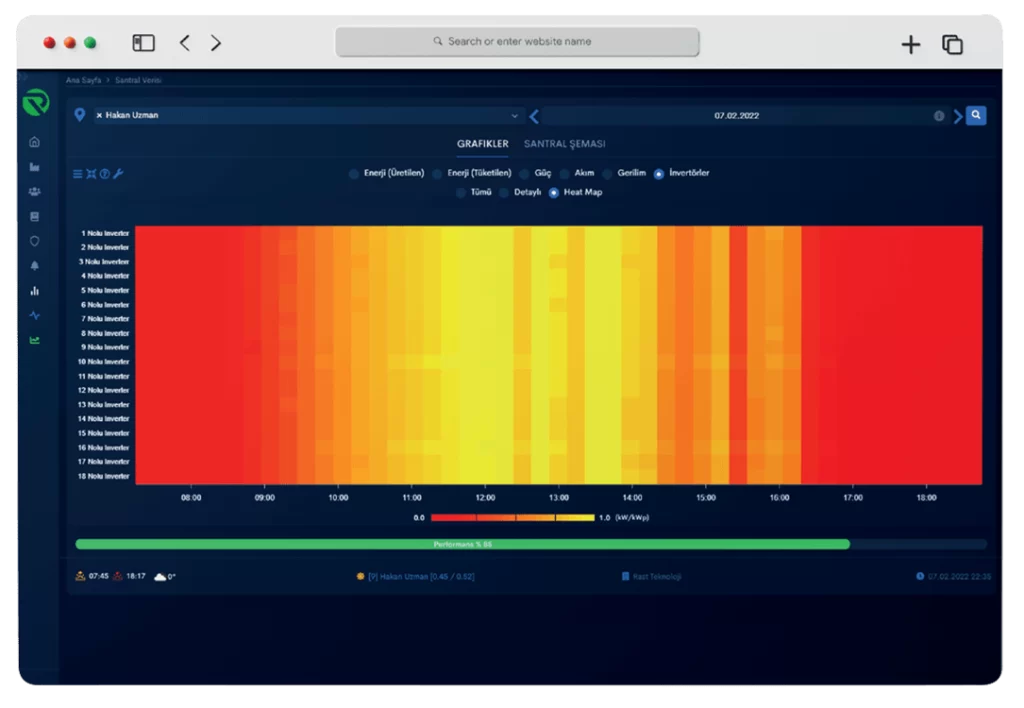Screen dimensions: 1024x708
Task: Select the Güç radio option
Action: click(524, 174)
